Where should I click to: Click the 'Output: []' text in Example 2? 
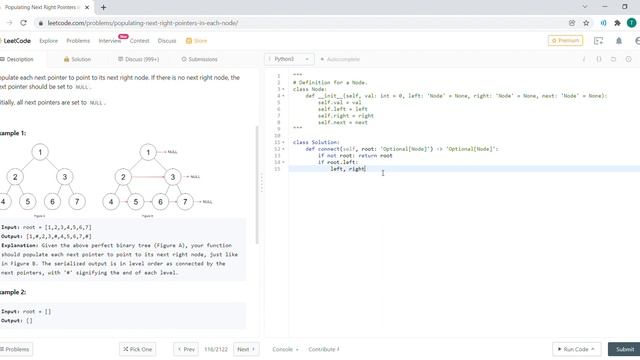pos(17,321)
